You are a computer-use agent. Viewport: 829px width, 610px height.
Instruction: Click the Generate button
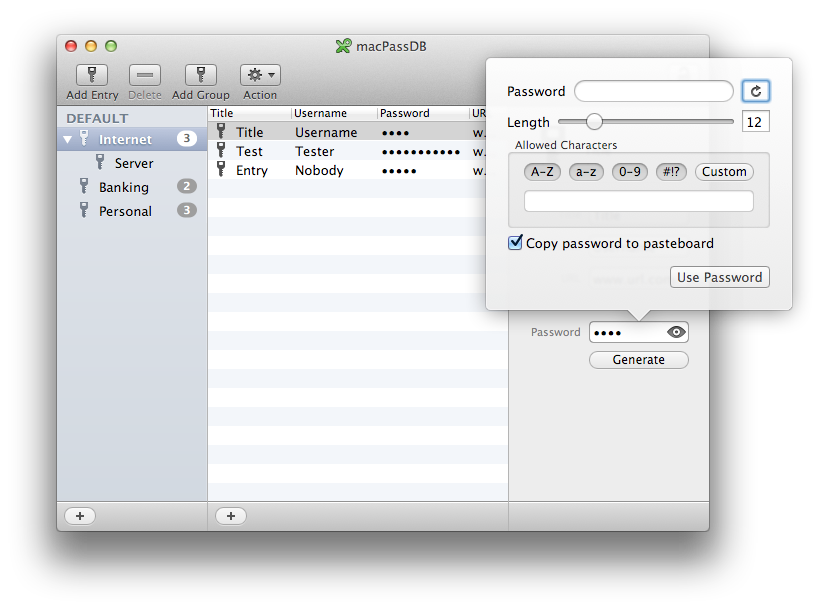pyautogui.click(x=638, y=360)
